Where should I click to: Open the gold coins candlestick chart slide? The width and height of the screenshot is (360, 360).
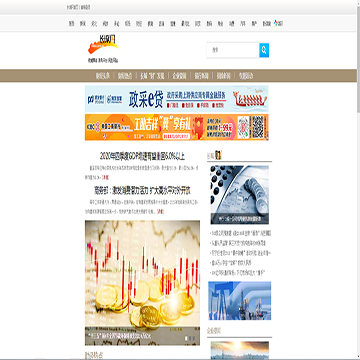(142, 283)
